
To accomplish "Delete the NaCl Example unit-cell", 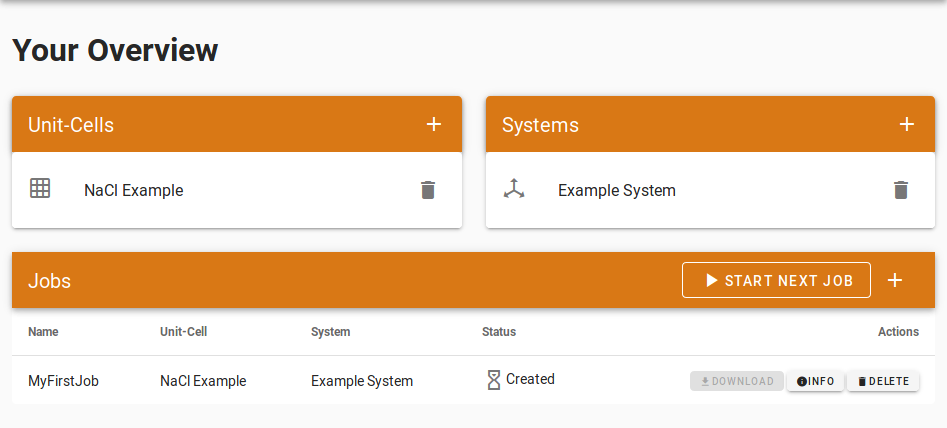I will [x=428, y=190].
